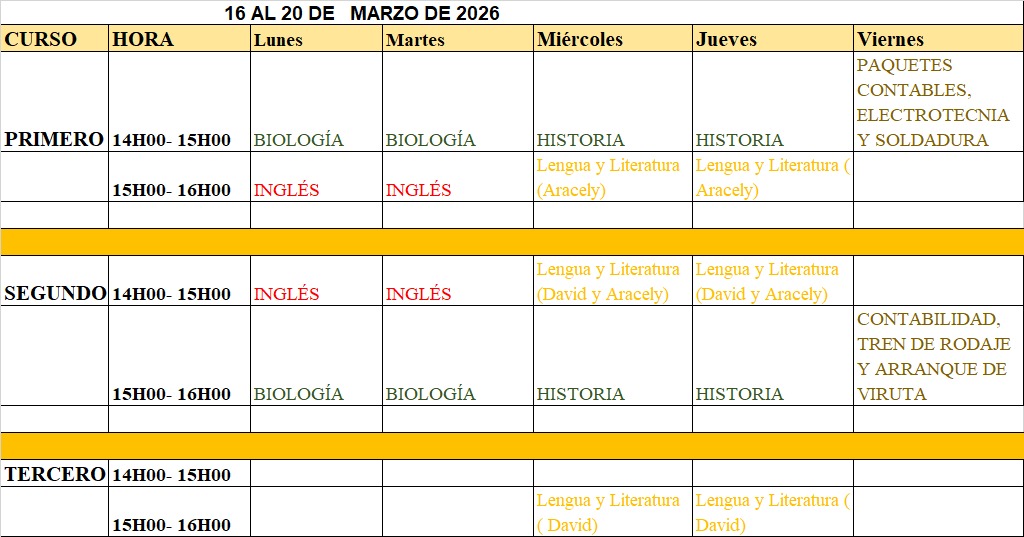Click the title '16 AL 20 DE MARZO DE 2026'
The image size is (1024, 537).
pyautogui.click(x=362, y=13)
